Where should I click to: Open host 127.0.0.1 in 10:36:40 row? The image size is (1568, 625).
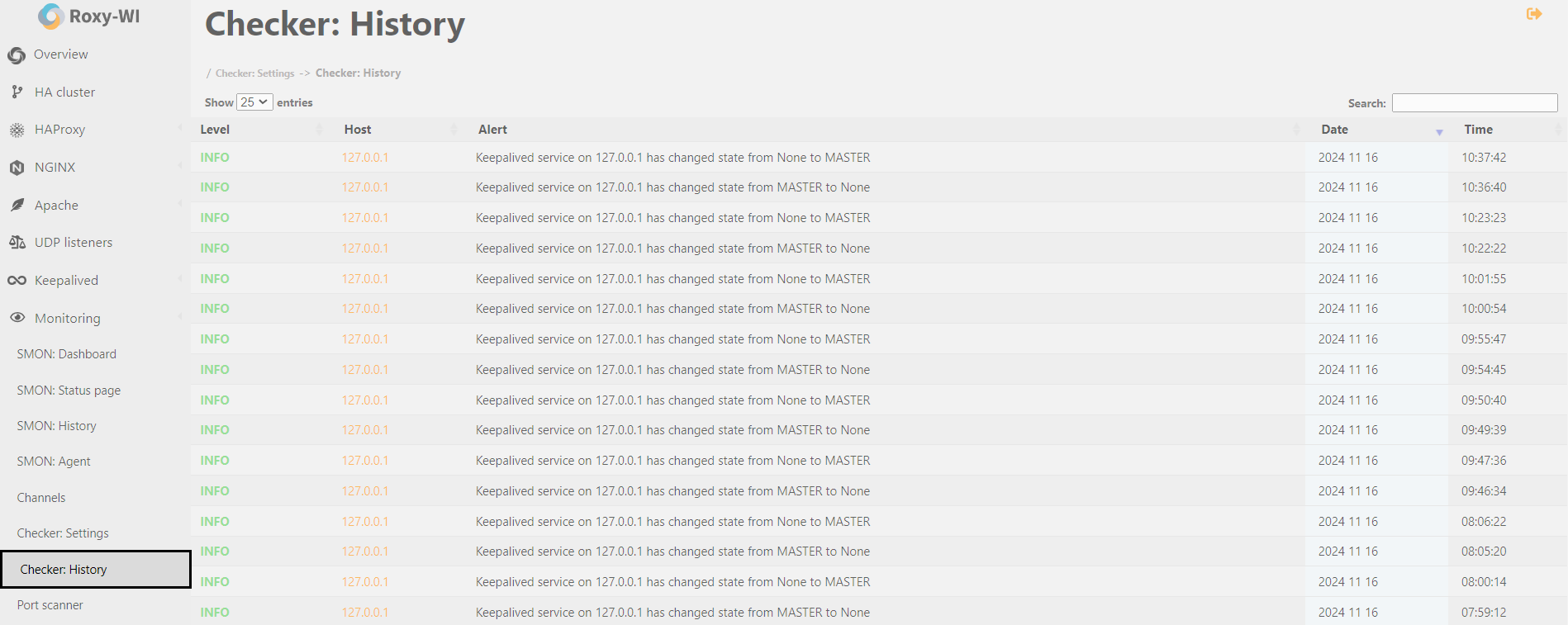(x=364, y=187)
